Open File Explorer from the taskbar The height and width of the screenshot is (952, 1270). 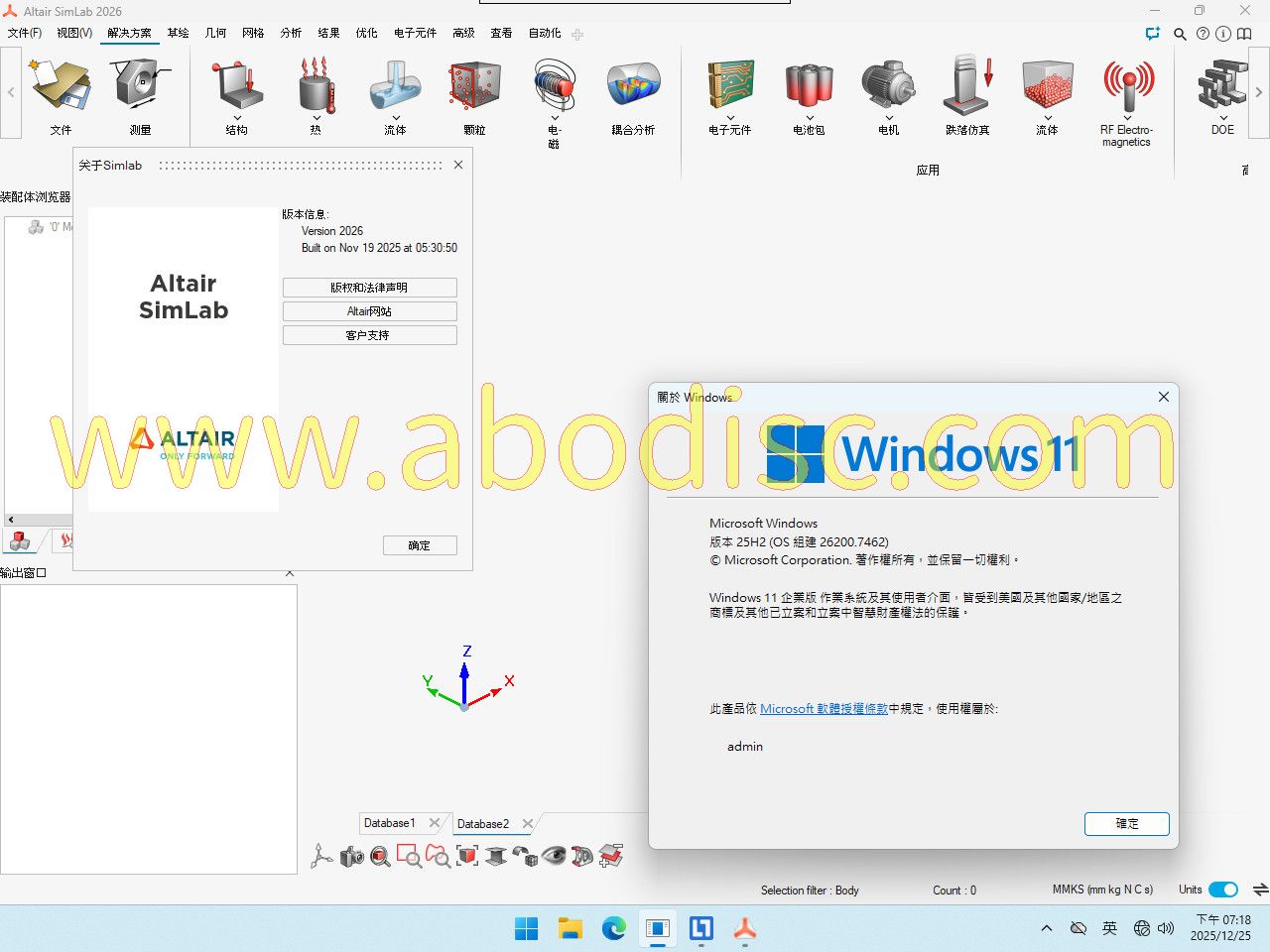pyautogui.click(x=570, y=929)
